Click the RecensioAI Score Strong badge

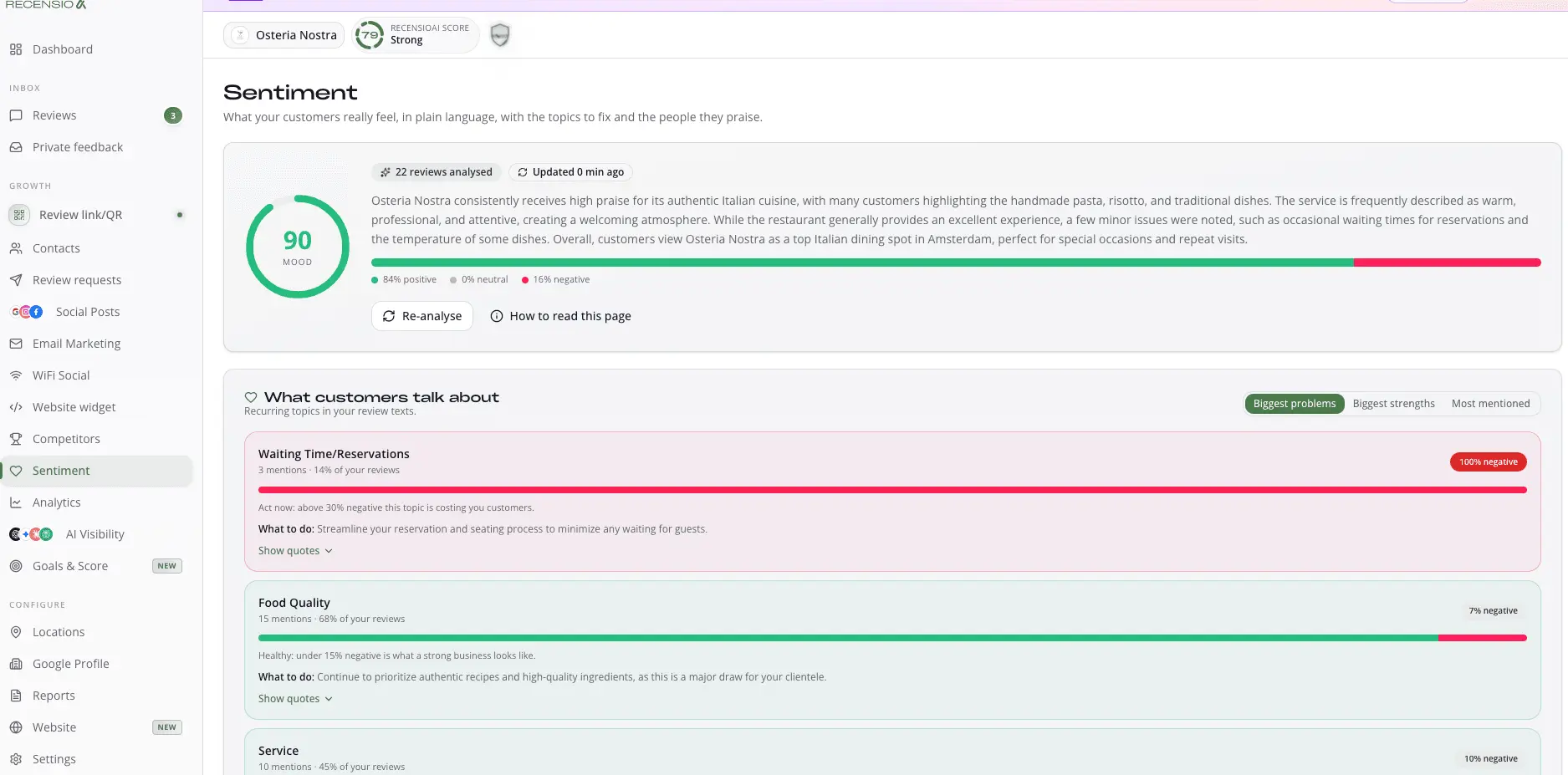416,35
